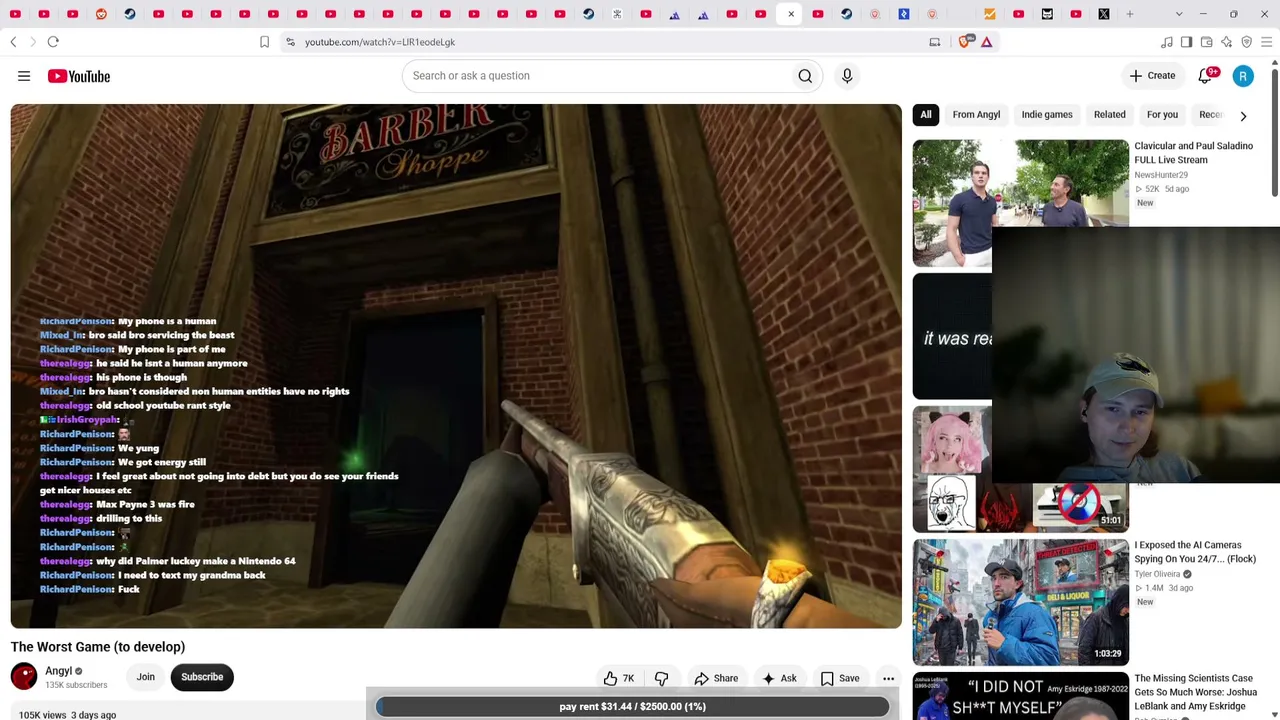Open the Leo AI sparkle icon
Image resolution: width=1280 pixels, height=720 pixels.
[x=1226, y=42]
